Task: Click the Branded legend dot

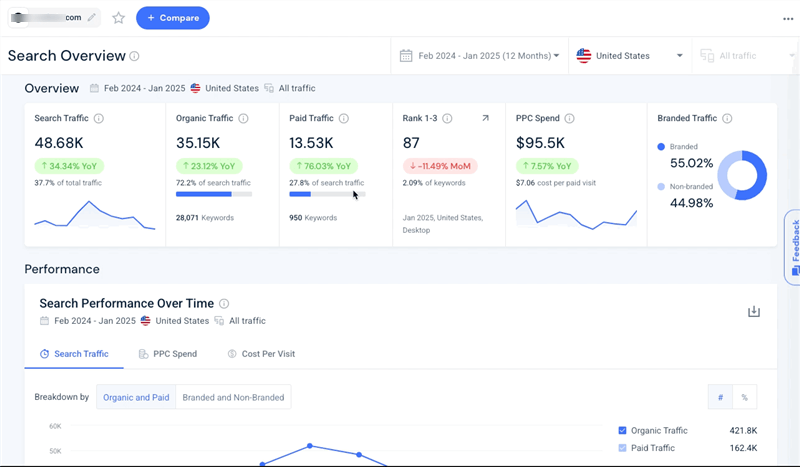Action: [661, 146]
